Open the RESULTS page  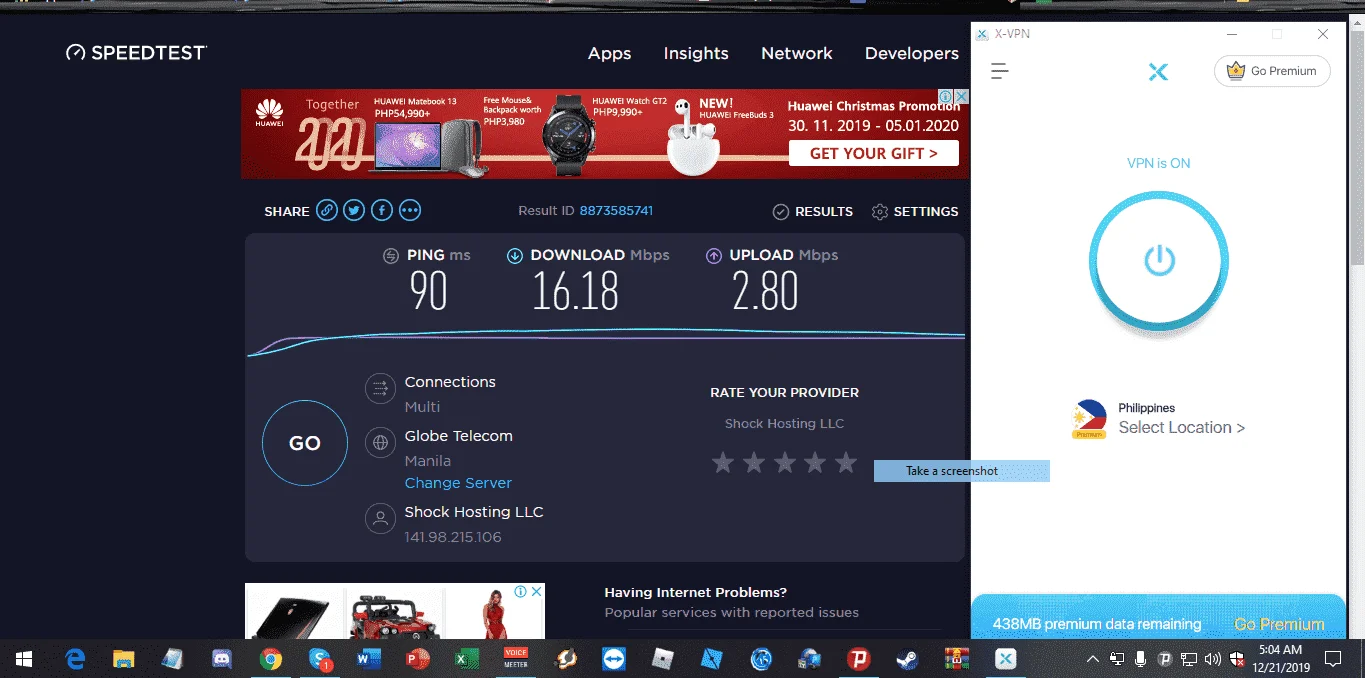(813, 212)
